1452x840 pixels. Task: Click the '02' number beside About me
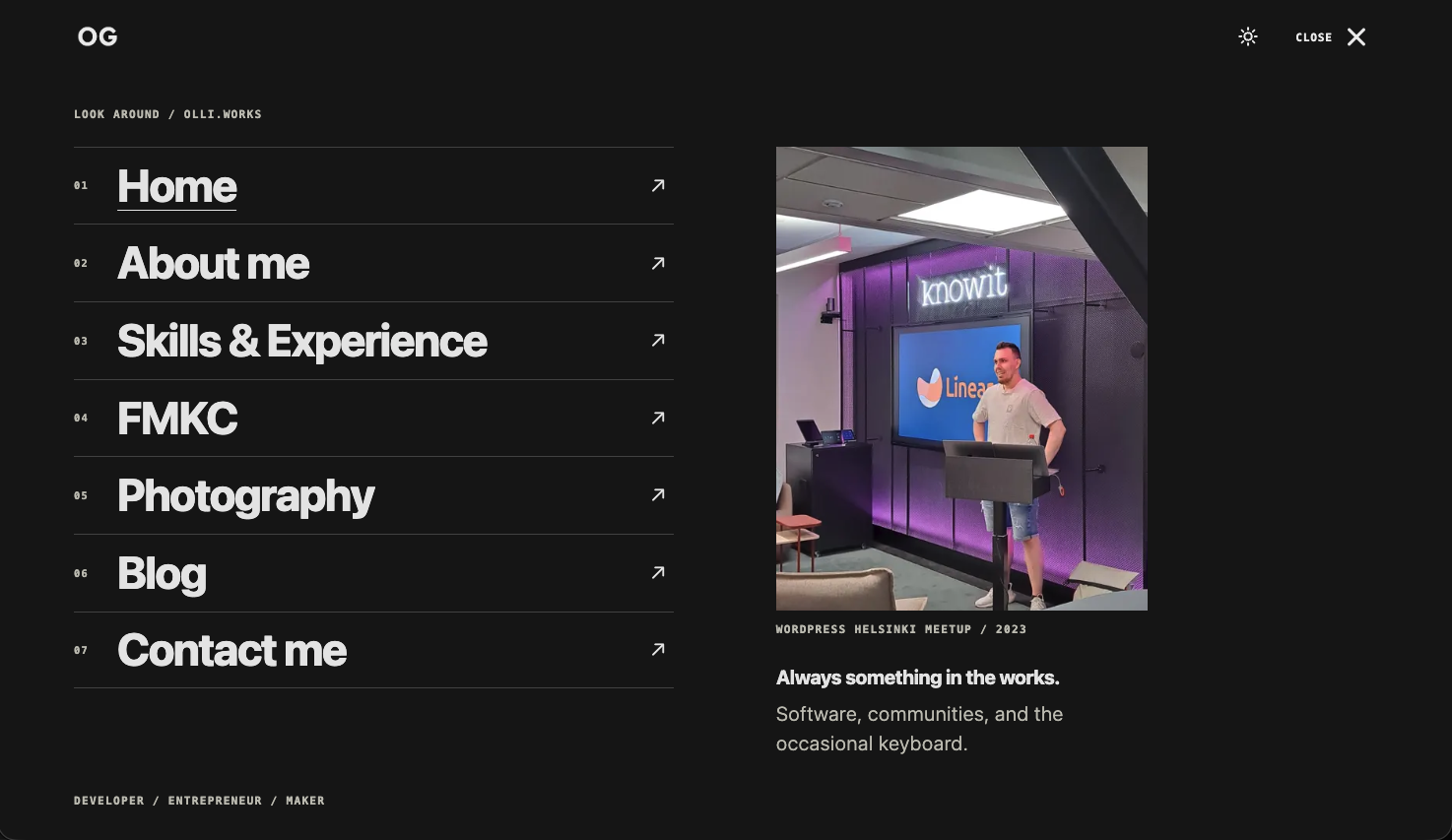click(81, 263)
